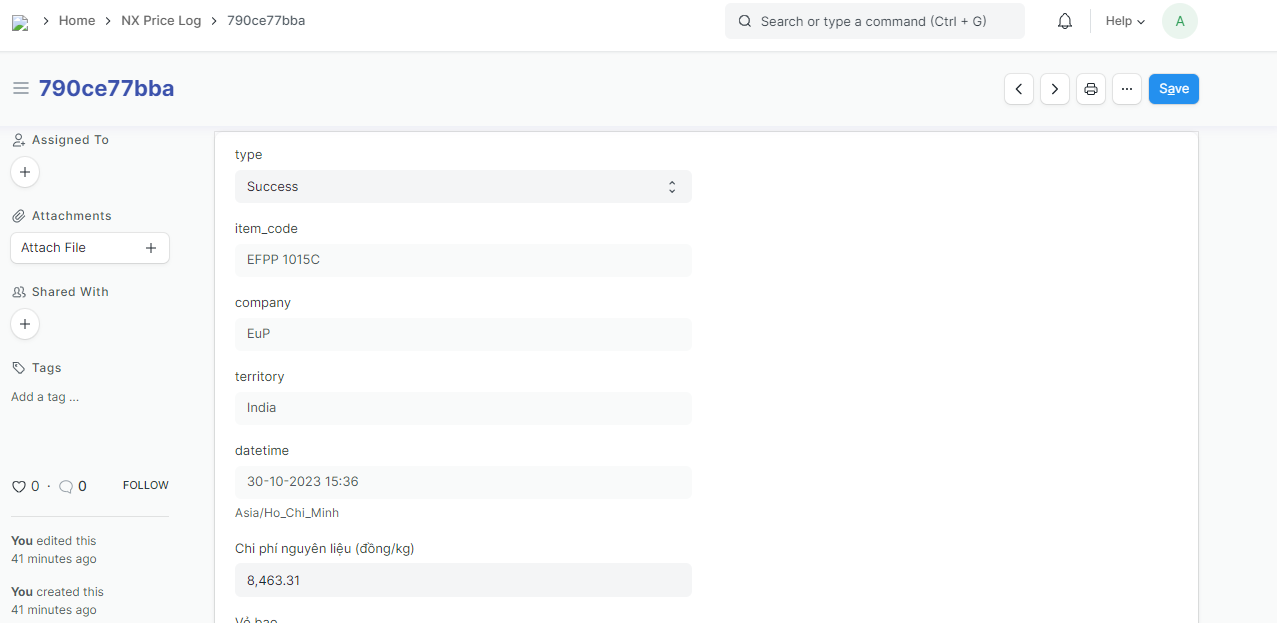Open the three-dots more options menu
Image resolution: width=1277 pixels, height=623 pixels.
[1126, 89]
